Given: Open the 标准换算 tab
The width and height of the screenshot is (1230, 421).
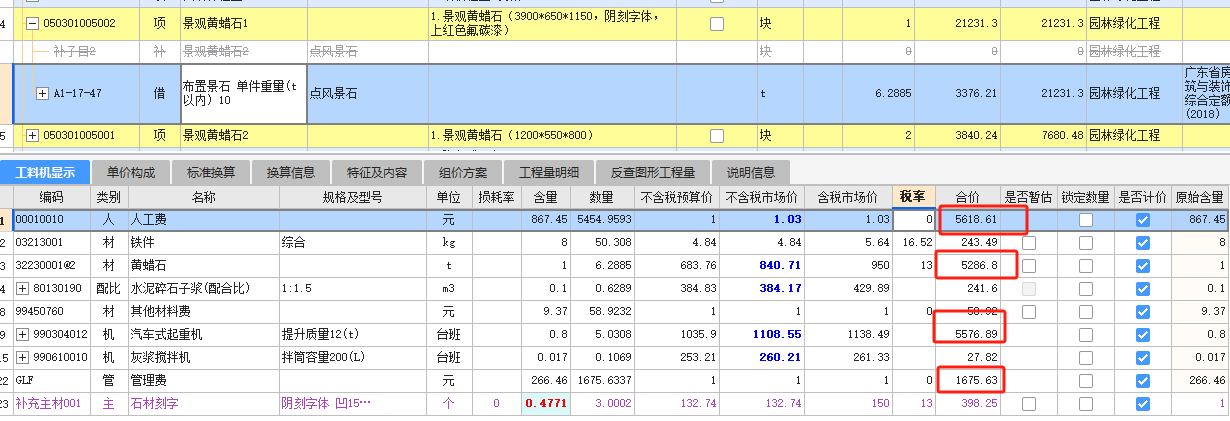Looking at the screenshot, I should (x=210, y=172).
